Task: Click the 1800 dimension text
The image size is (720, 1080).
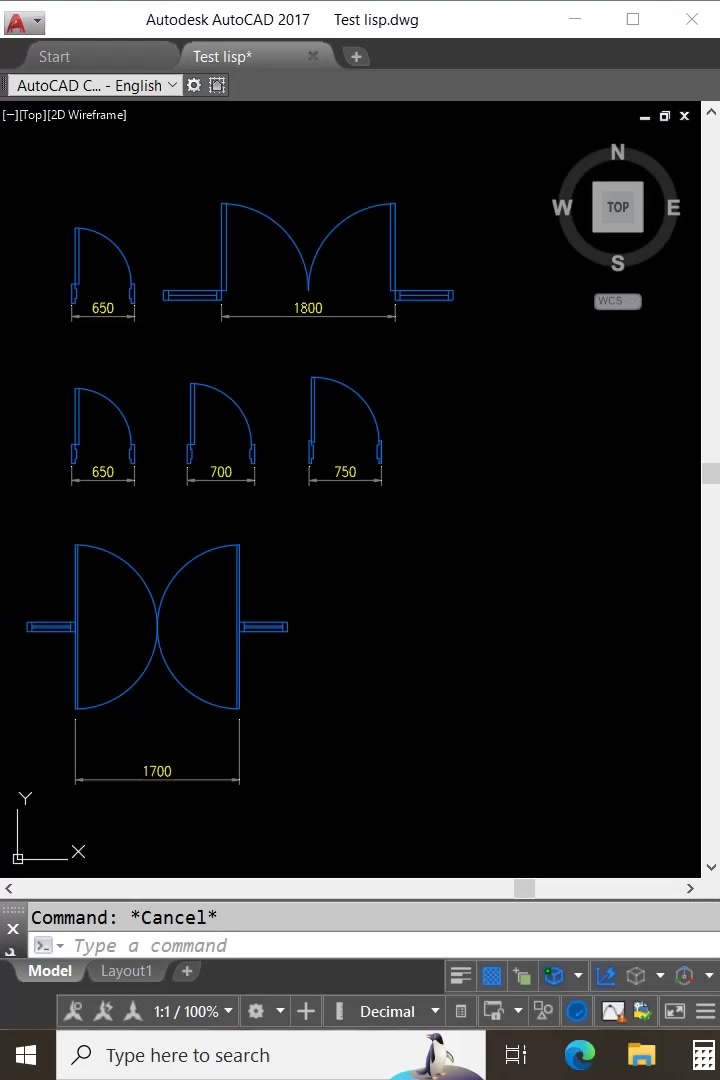Action: 308,308
